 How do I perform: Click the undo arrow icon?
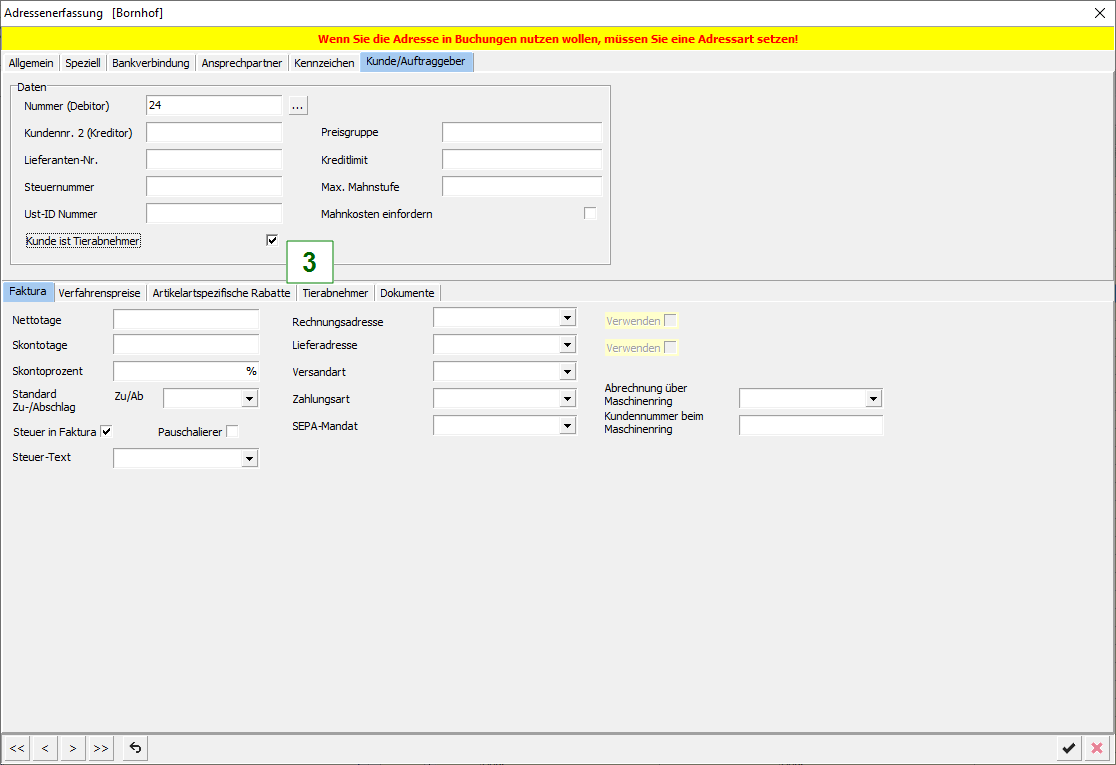pos(135,748)
